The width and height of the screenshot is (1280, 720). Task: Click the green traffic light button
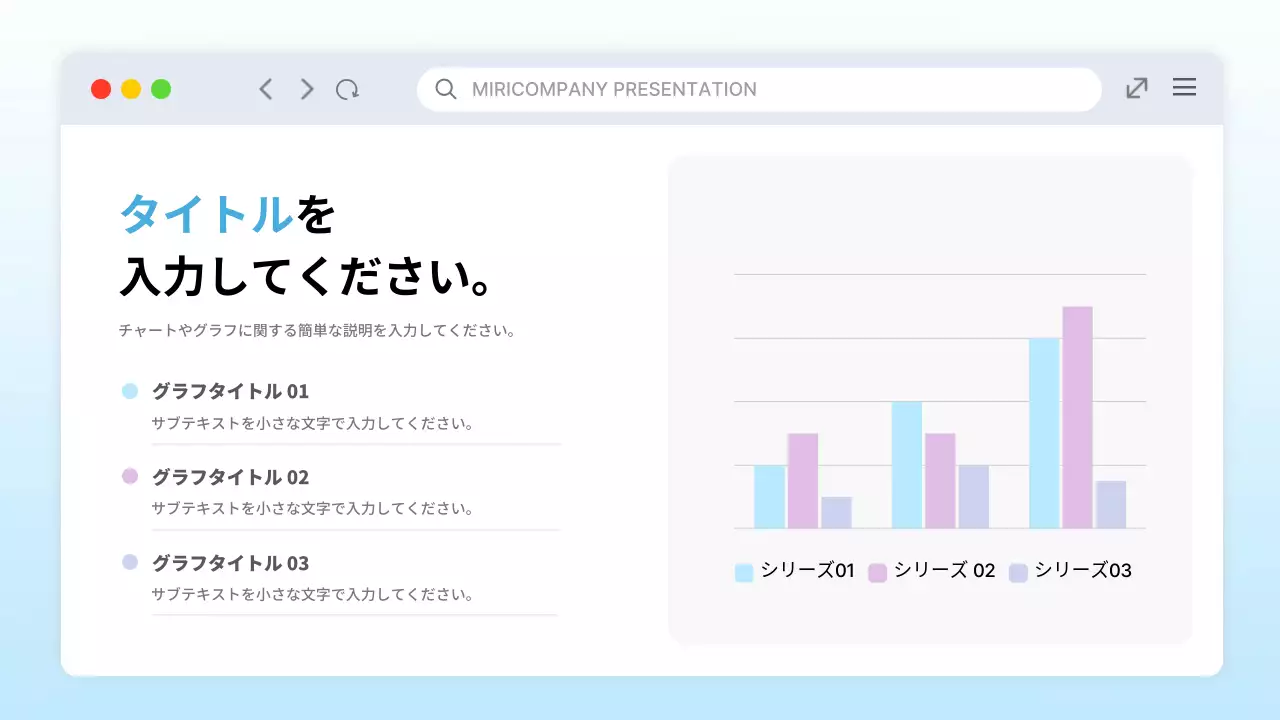coord(161,88)
